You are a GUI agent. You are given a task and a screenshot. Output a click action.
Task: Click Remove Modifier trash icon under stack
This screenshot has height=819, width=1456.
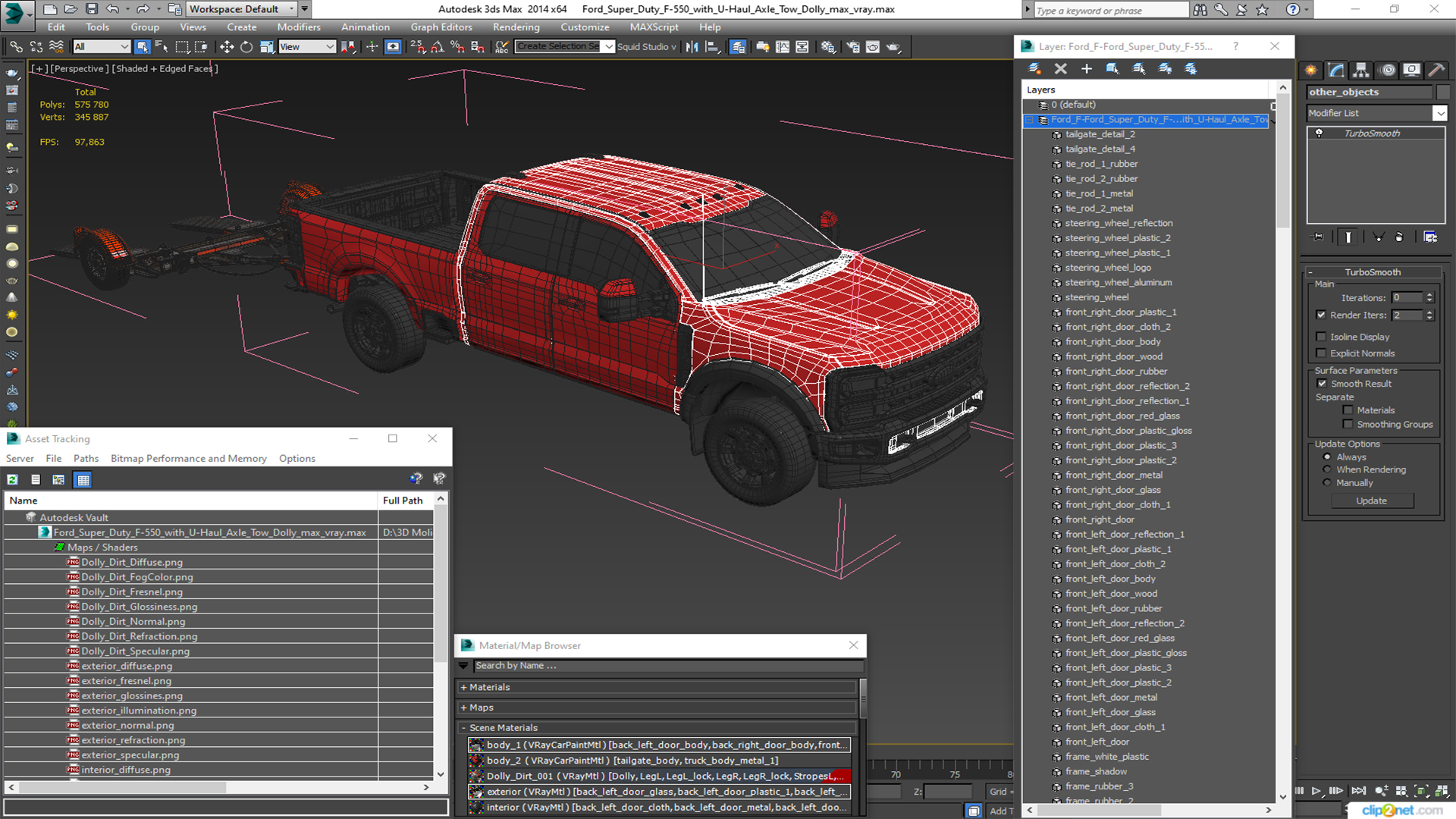(1399, 237)
